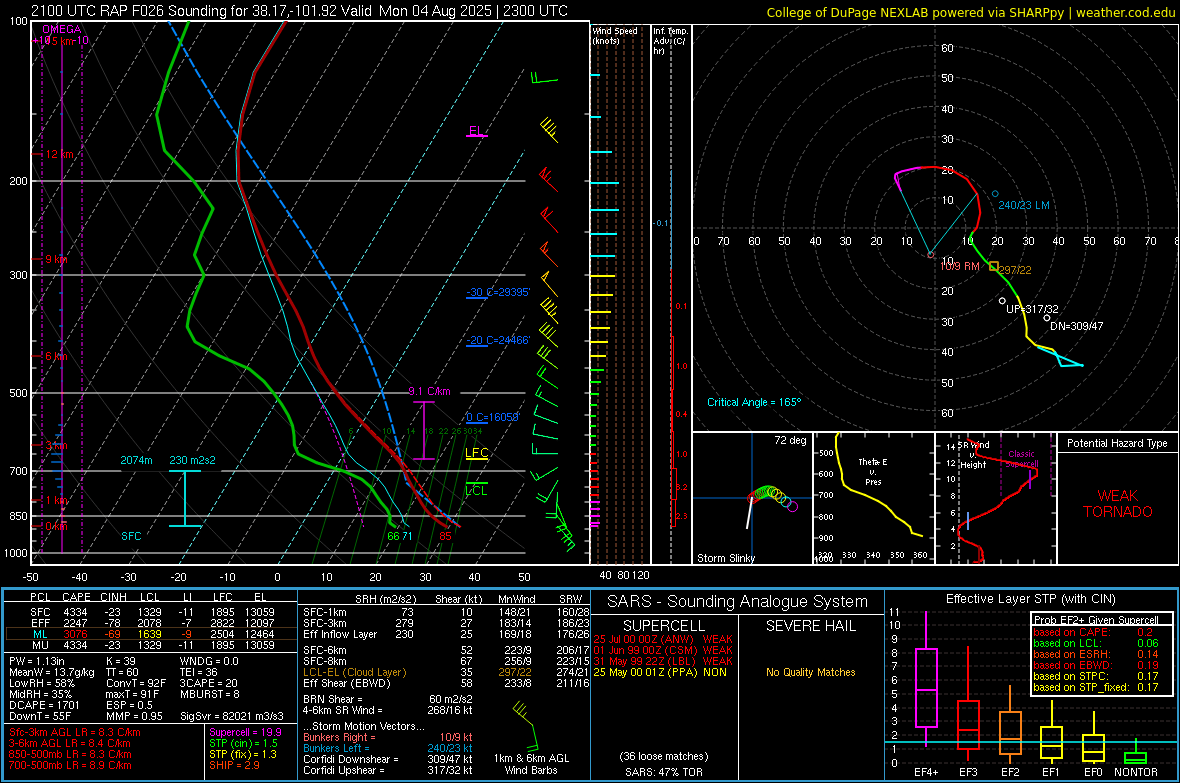This screenshot has width=1180, height=783.
Task: Click the 'SARS - Sounding Analogue System' title
Action: [737, 601]
